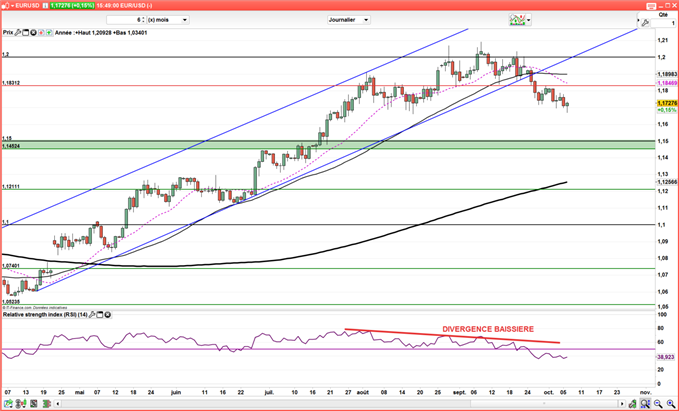Click the Prix panel window icon

(x=26, y=32)
